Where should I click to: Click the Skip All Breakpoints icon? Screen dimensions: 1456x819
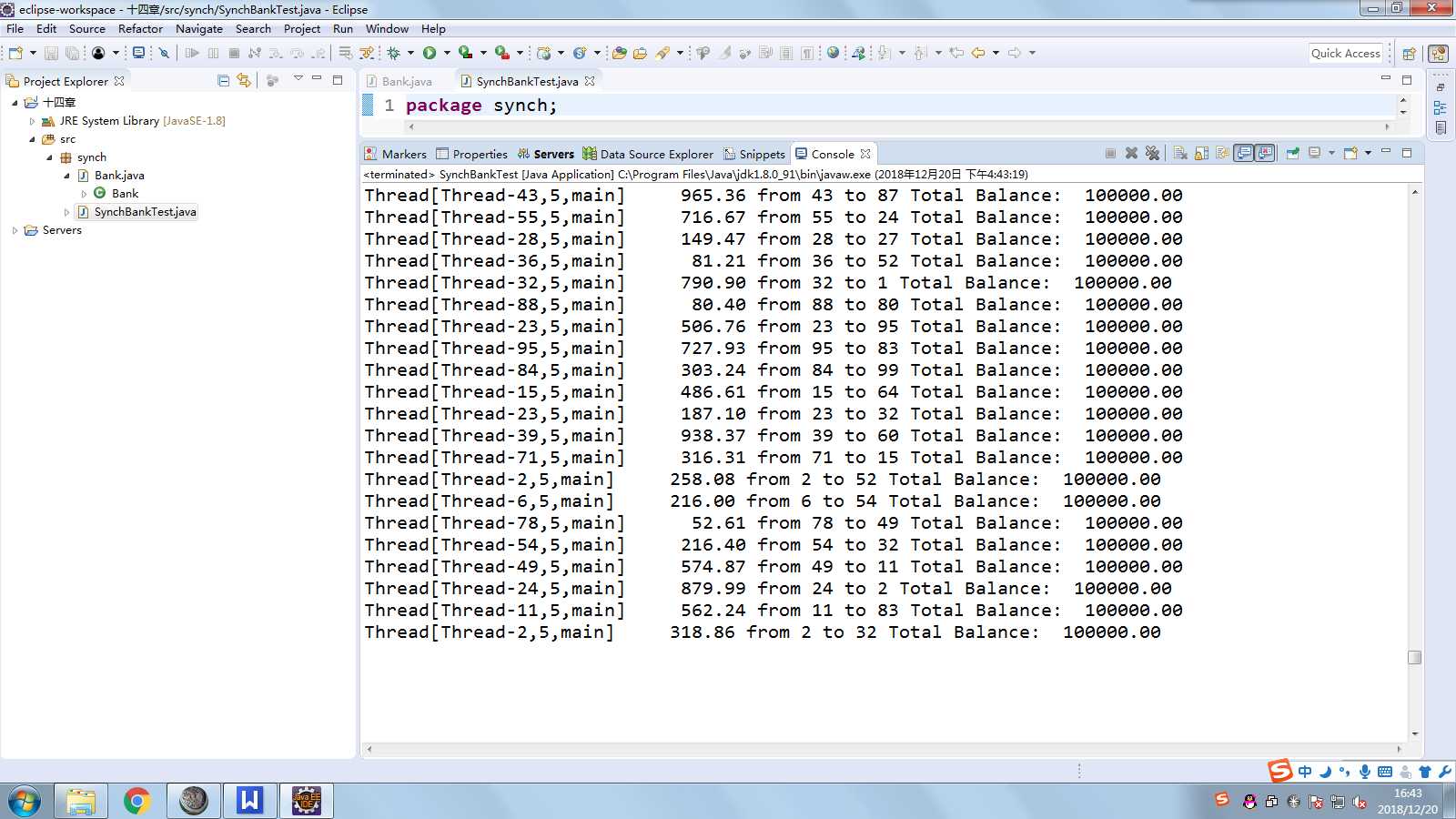point(165,53)
